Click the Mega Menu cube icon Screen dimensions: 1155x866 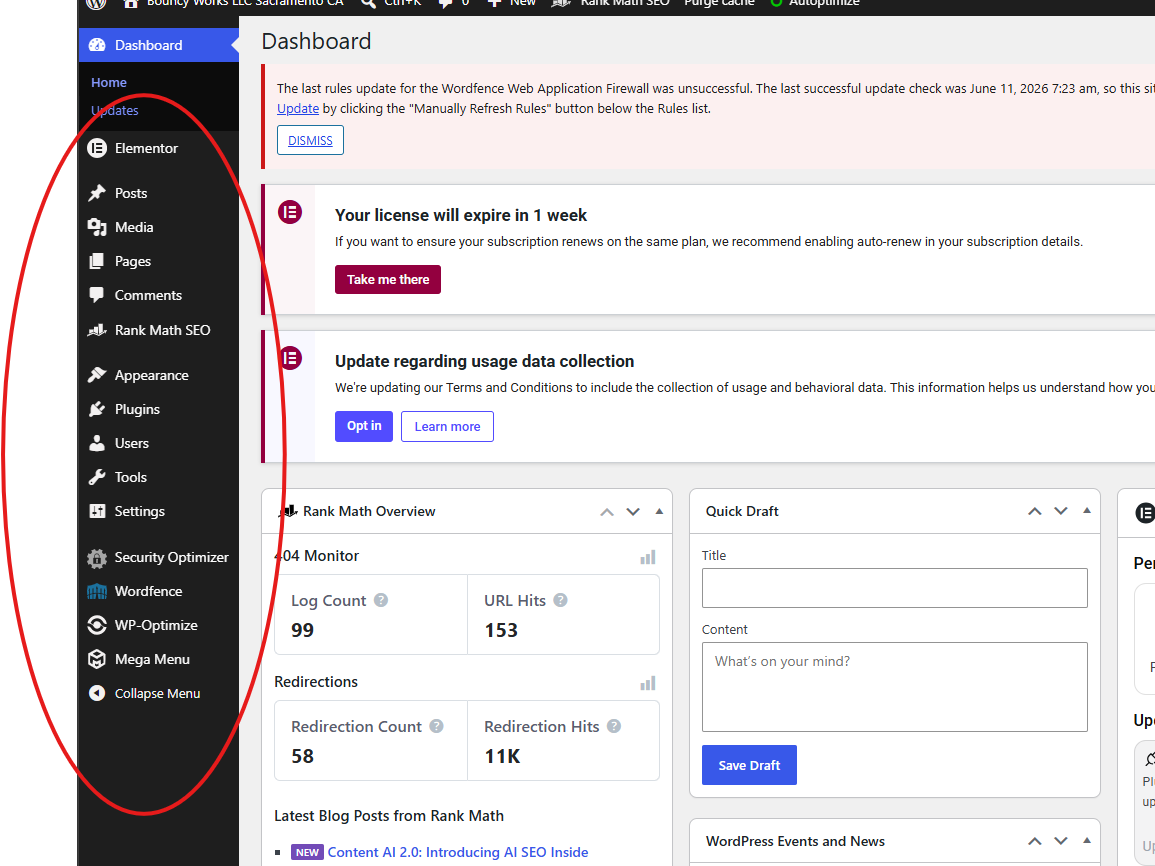pyautogui.click(x=97, y=659)
